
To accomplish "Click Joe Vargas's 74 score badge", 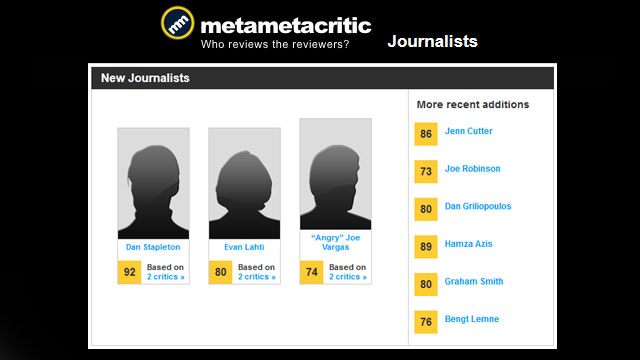I will 311,272.
